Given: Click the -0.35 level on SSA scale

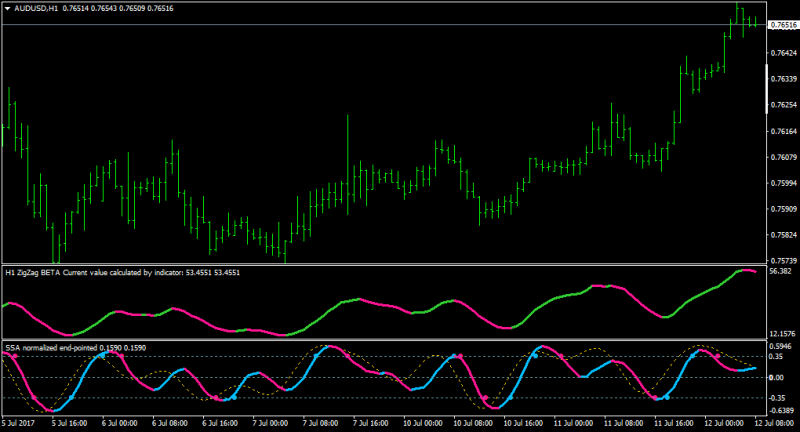Looking at the screenshot, I should click(x=778, y=398).
